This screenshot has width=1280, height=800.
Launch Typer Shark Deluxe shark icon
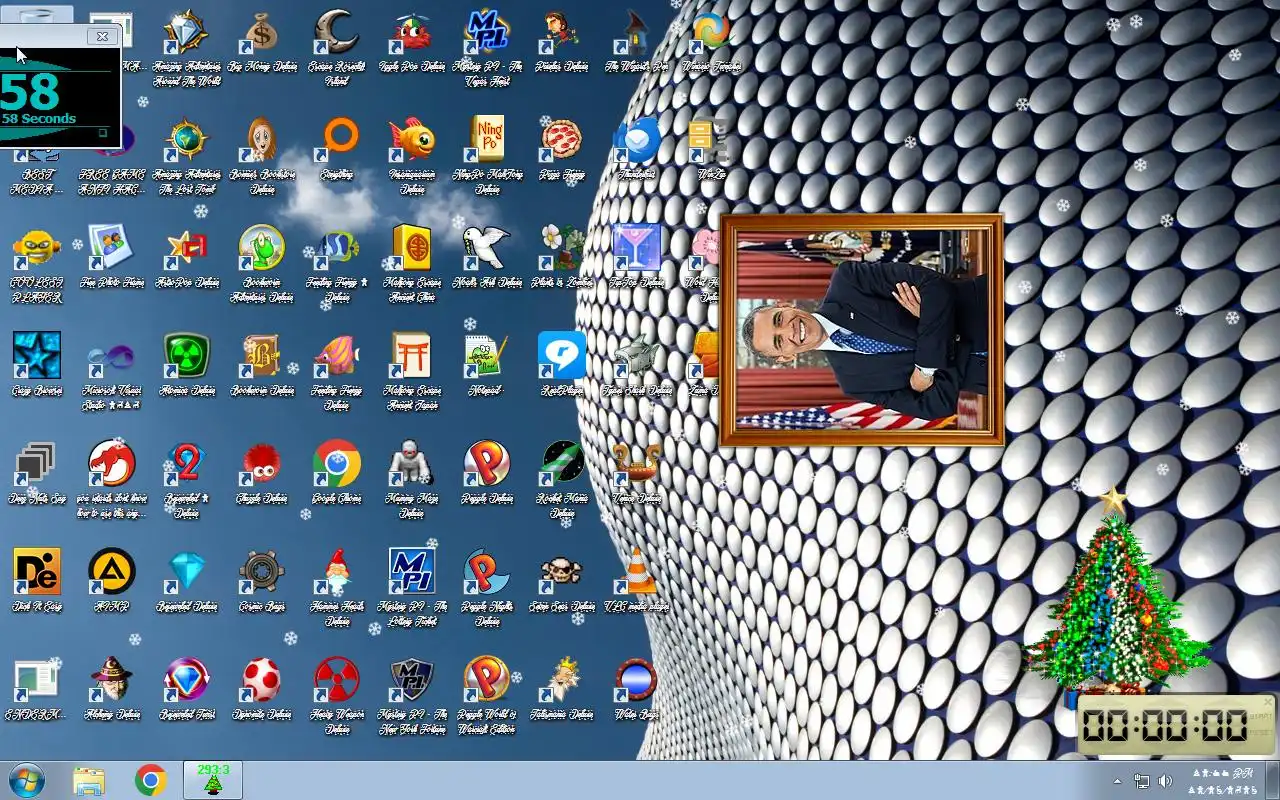click(x=637, y=356)
